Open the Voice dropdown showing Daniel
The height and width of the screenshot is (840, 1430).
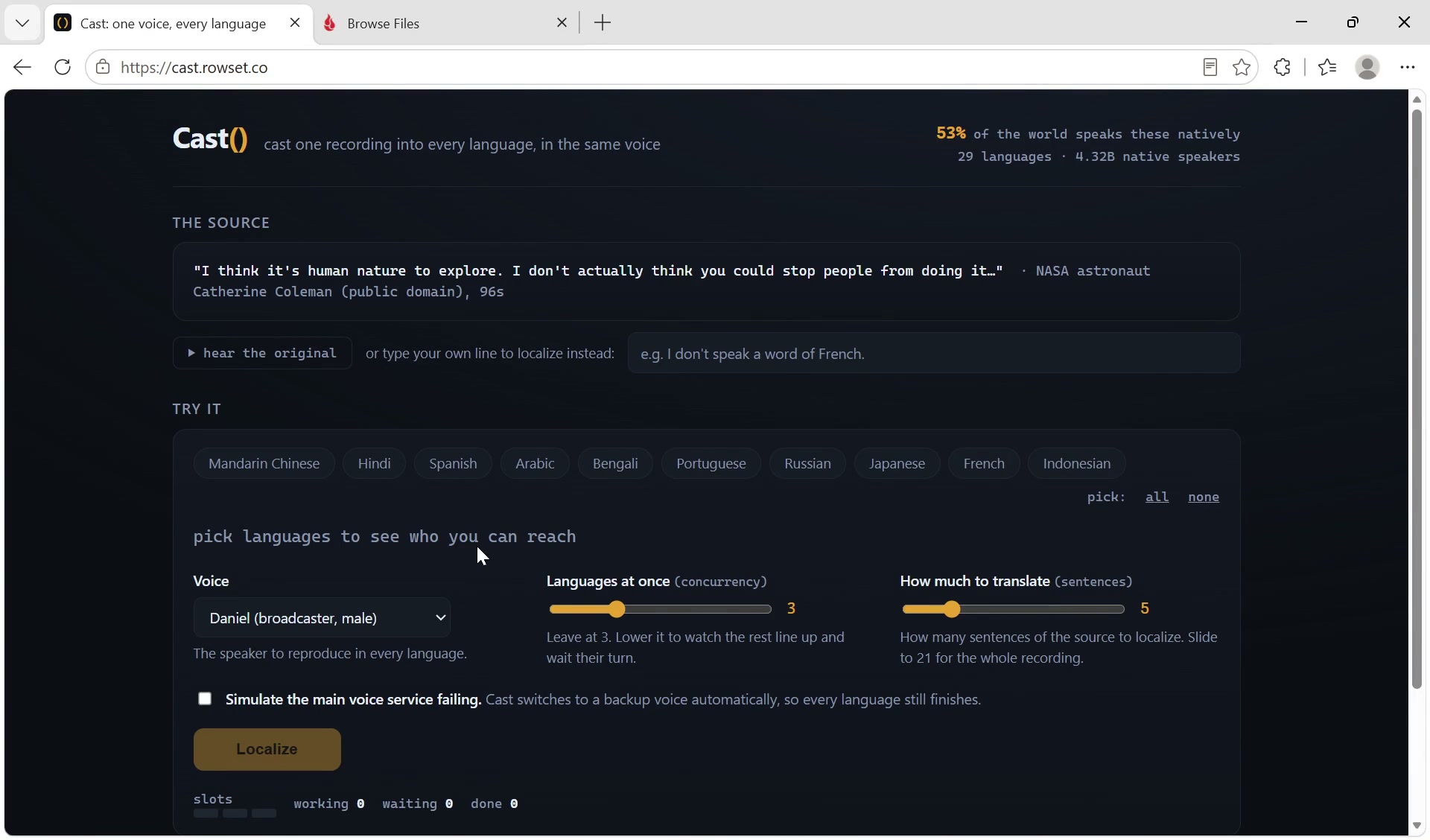(x=322, y=618)
